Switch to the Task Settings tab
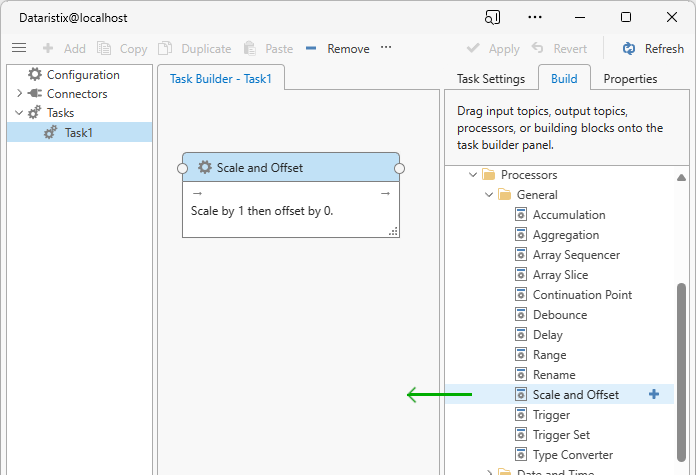The width and height of the screenshot is (696, 475). [490, 79]
